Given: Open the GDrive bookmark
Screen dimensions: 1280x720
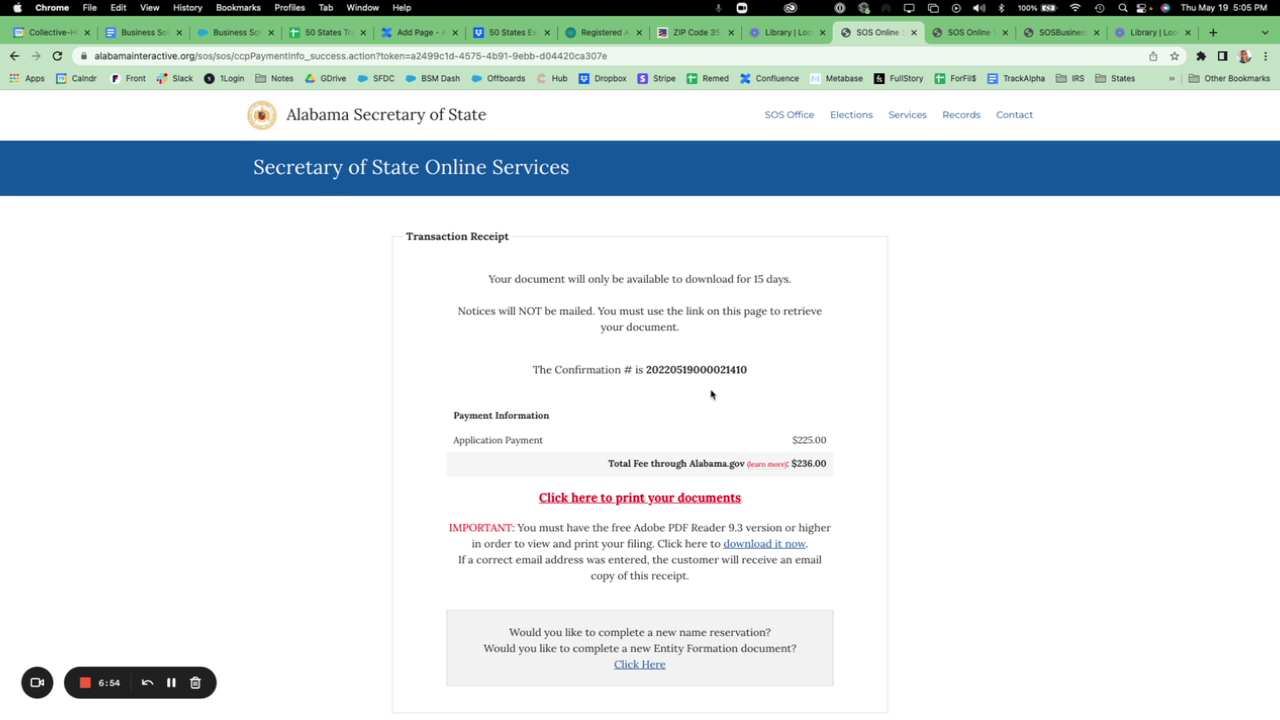Looking at the screenshot, I should point(325,78).
